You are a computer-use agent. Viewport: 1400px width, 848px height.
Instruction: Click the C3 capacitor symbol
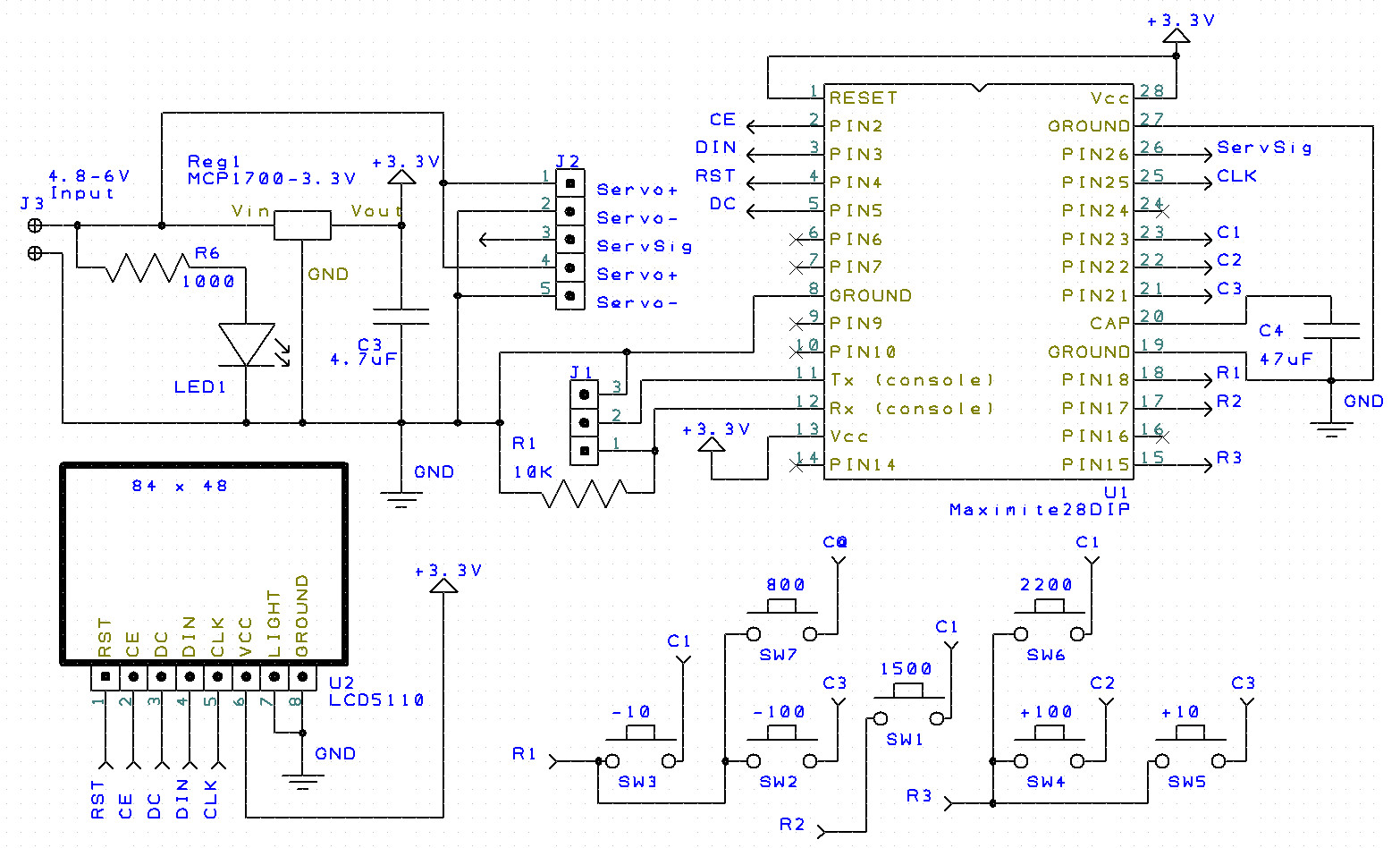pyautogui.click(x=401, y=318)
